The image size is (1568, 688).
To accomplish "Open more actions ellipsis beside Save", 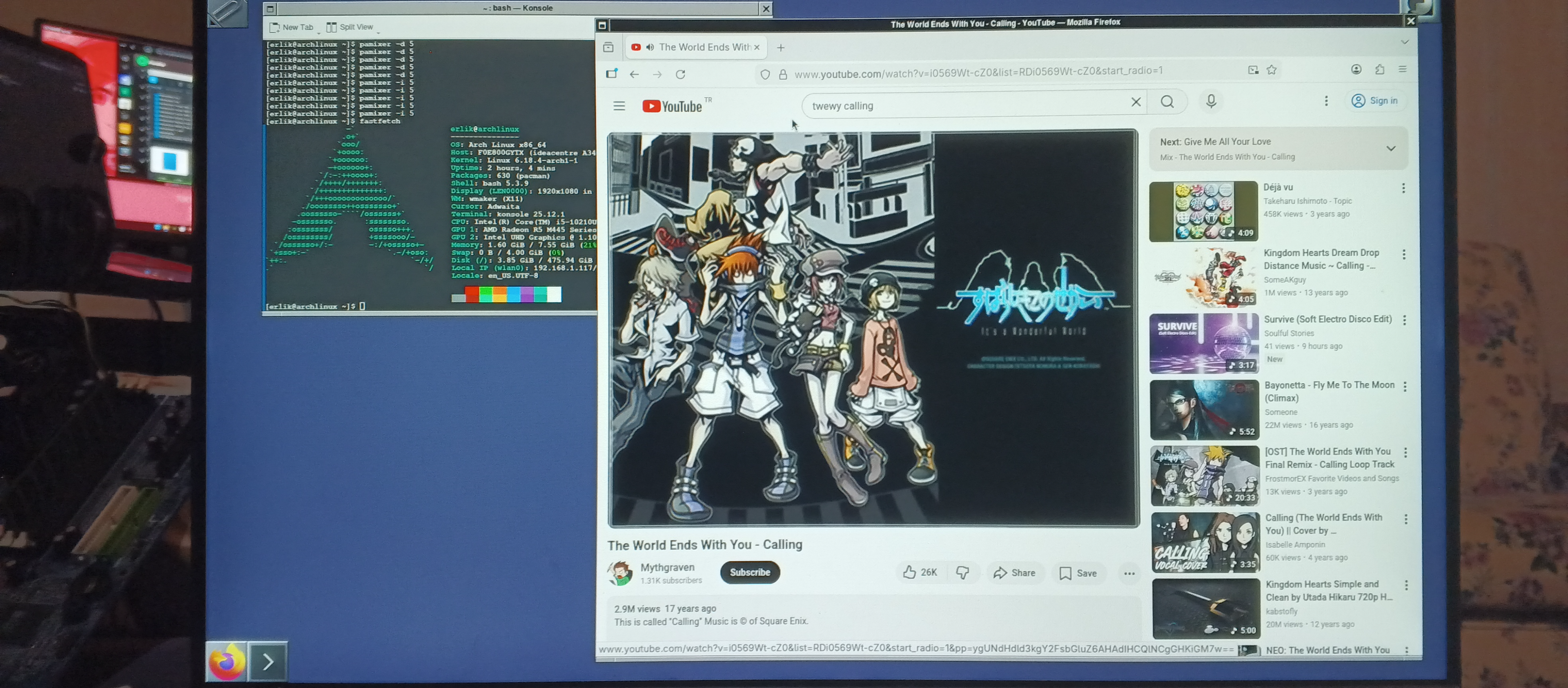I will (1129, 573).
